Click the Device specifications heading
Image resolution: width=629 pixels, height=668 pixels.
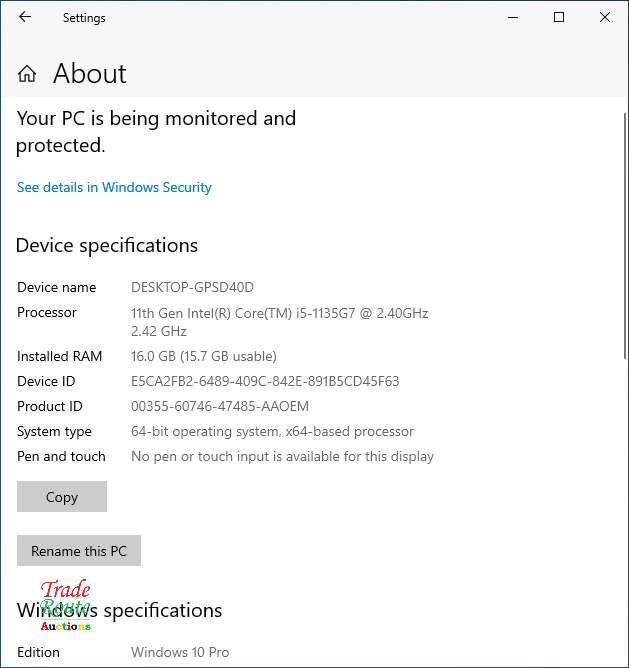coord(107,245)
